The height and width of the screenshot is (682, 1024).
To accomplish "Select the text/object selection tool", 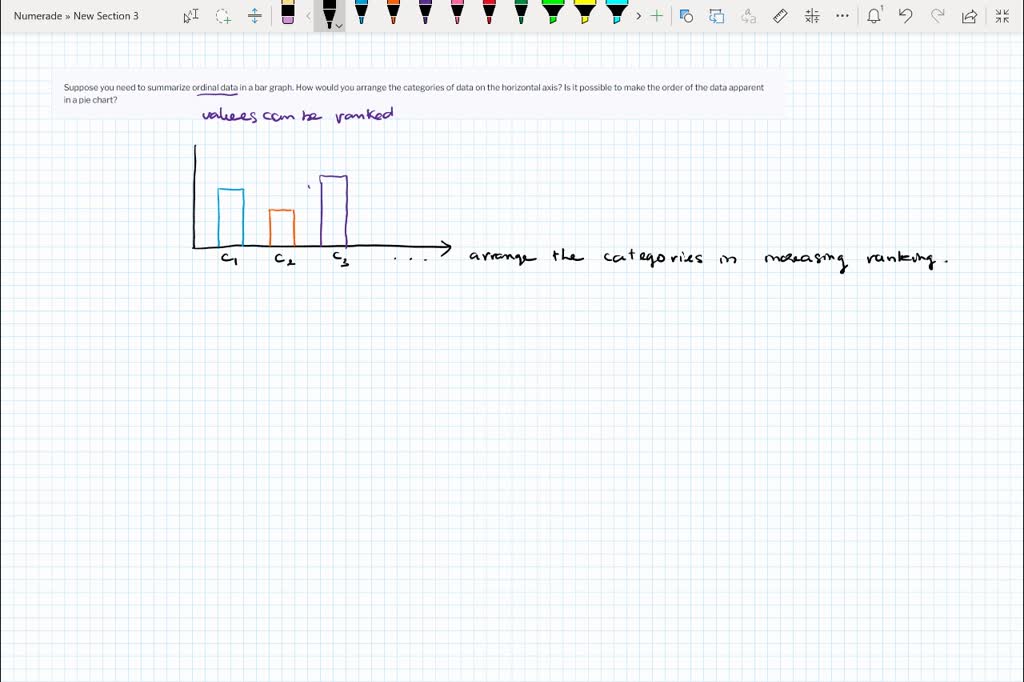I will click(191, 16).
